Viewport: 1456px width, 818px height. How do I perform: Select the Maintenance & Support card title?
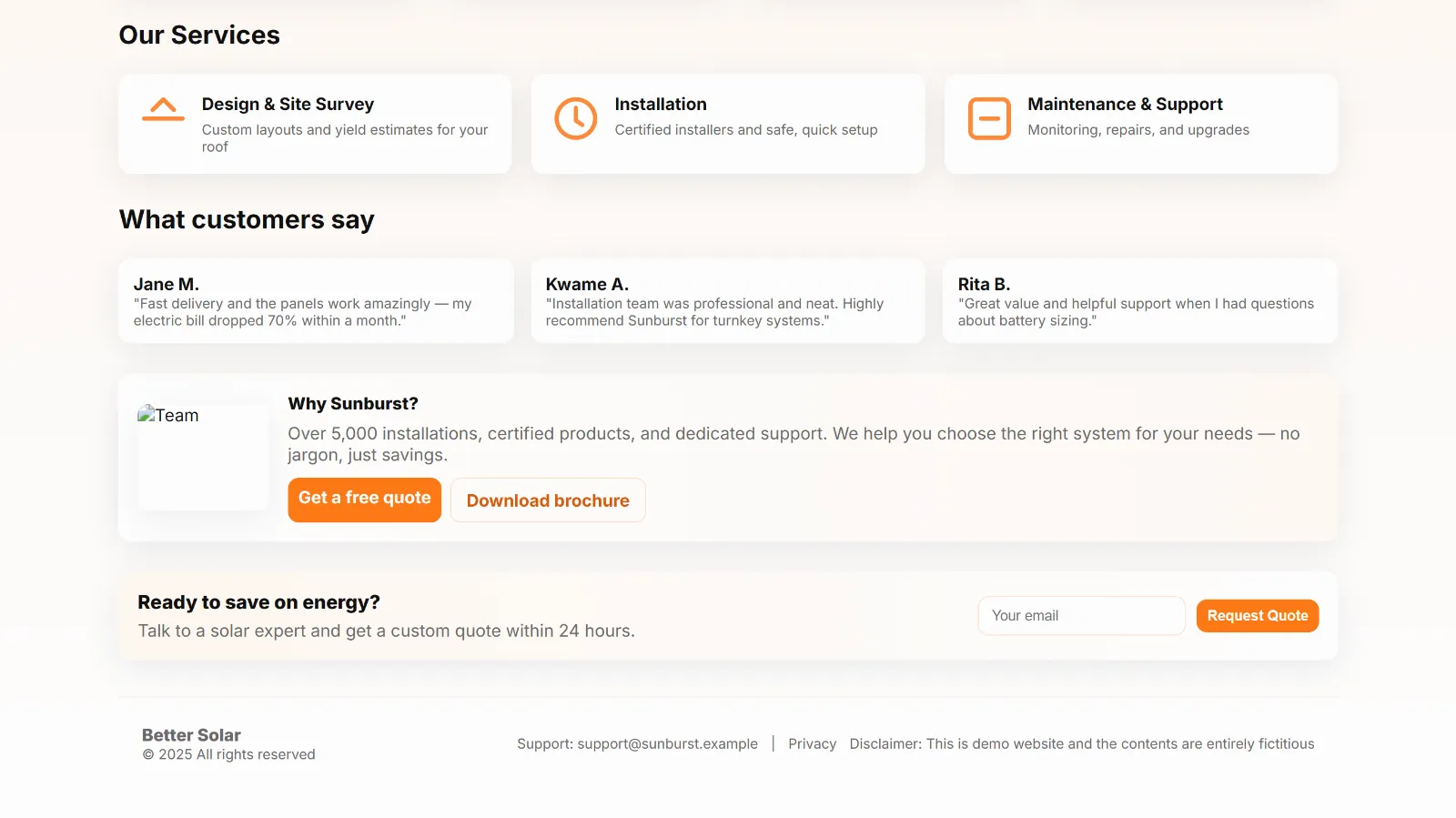pos(1125,105)
